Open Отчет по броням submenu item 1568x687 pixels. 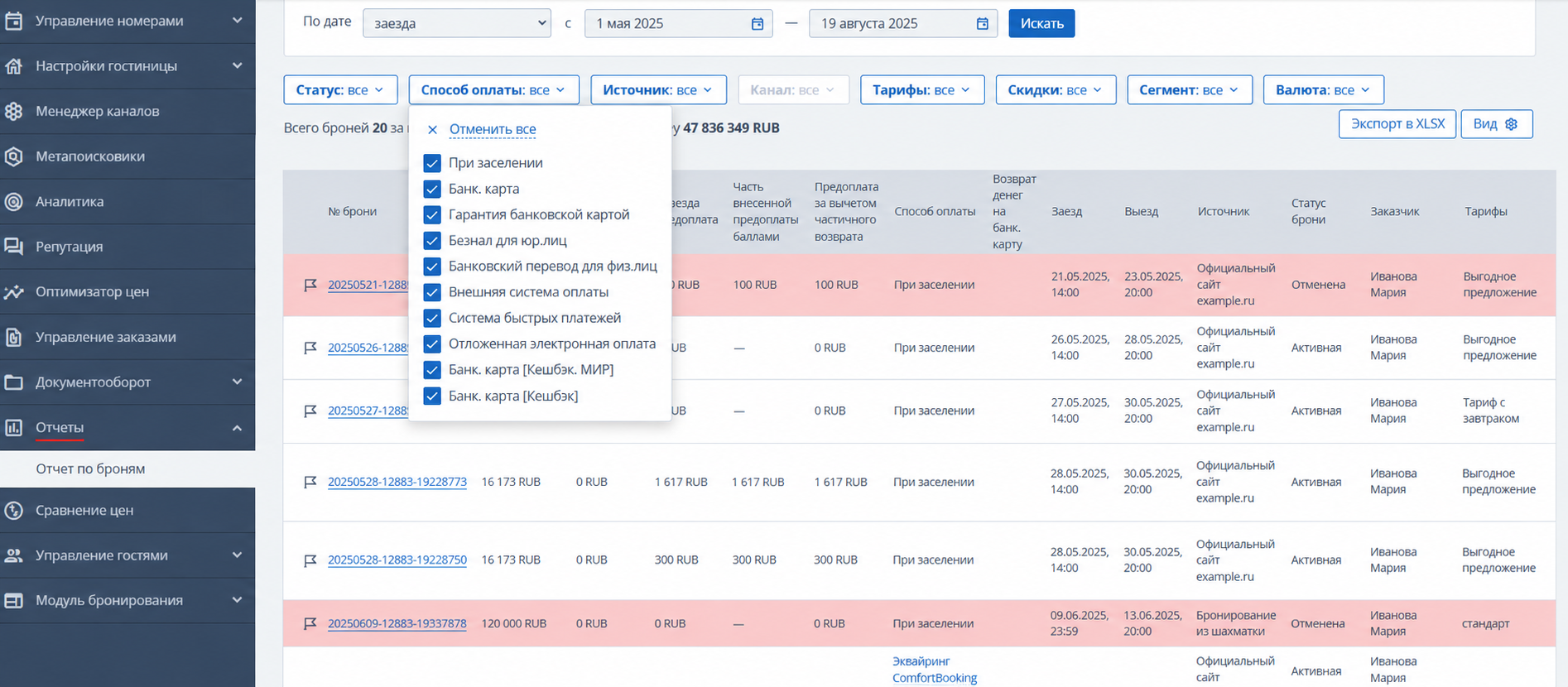click(90, 468)
